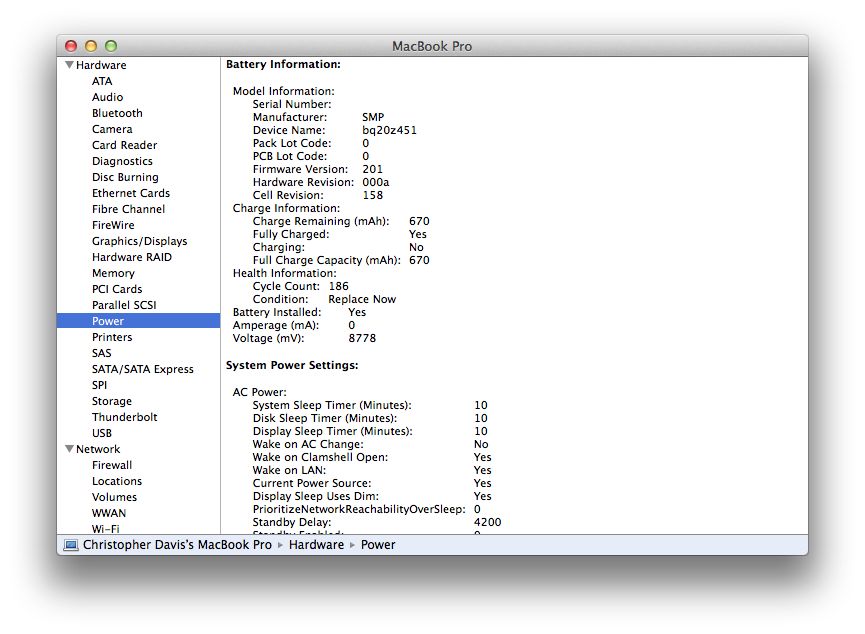Click the Display Sleep Uses Dim label
The height and width of the screenshot is (634, 865).
pyautogui.click(x=316, y=496)
